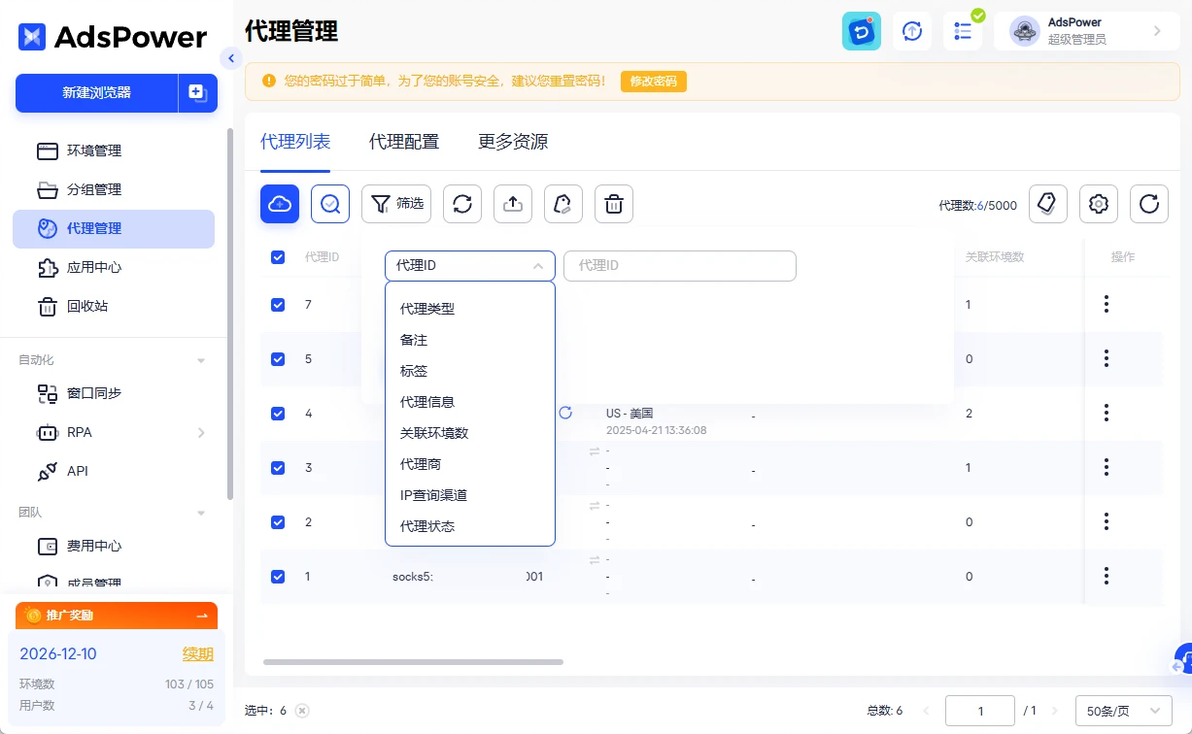
Task: Click the horizontal scrollbar below the table
Action: point(413,662)
